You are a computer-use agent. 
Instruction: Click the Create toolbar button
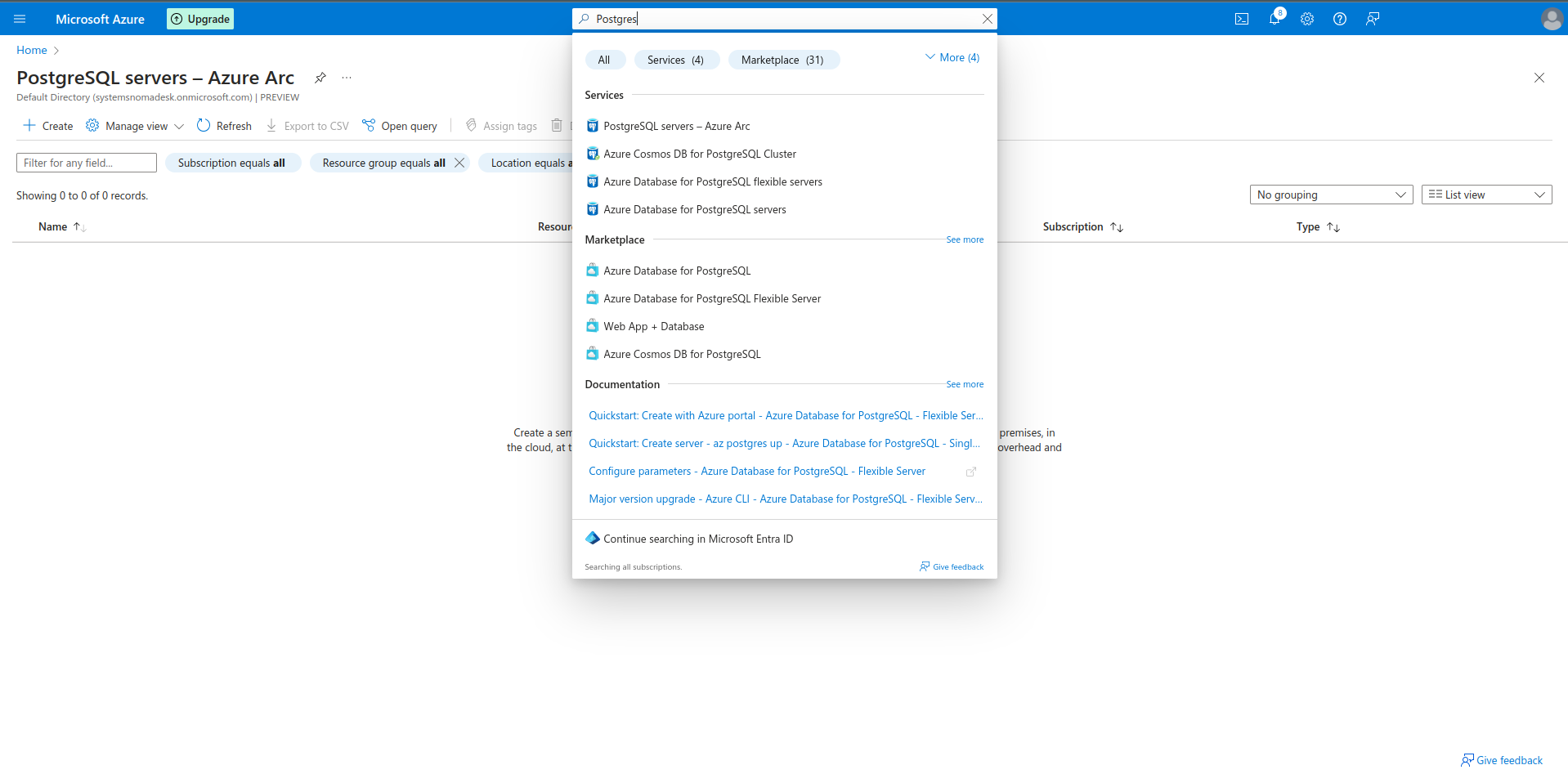pos(47,126)
